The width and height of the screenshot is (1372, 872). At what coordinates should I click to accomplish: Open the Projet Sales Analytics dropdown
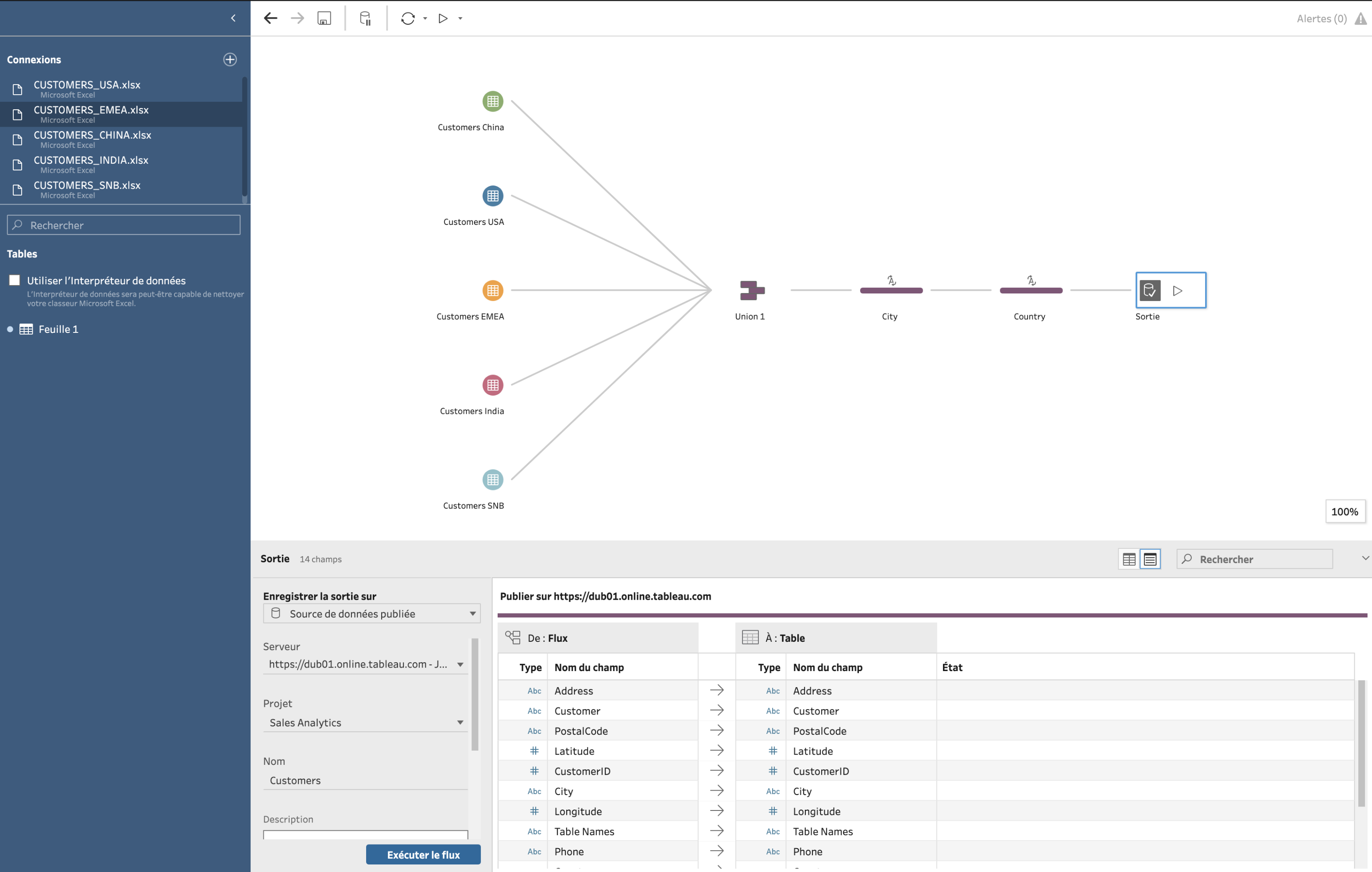tap(365, 722)
